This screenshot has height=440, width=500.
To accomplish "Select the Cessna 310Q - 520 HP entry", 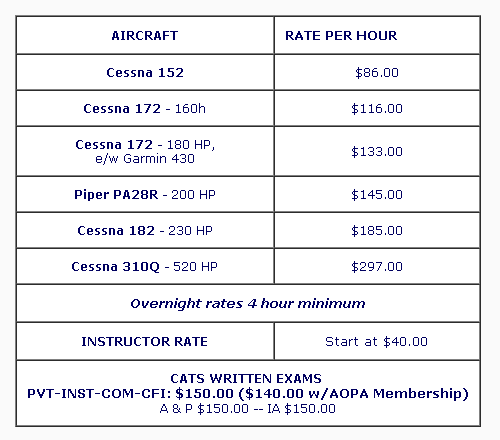I will click(x=145, y=266).
